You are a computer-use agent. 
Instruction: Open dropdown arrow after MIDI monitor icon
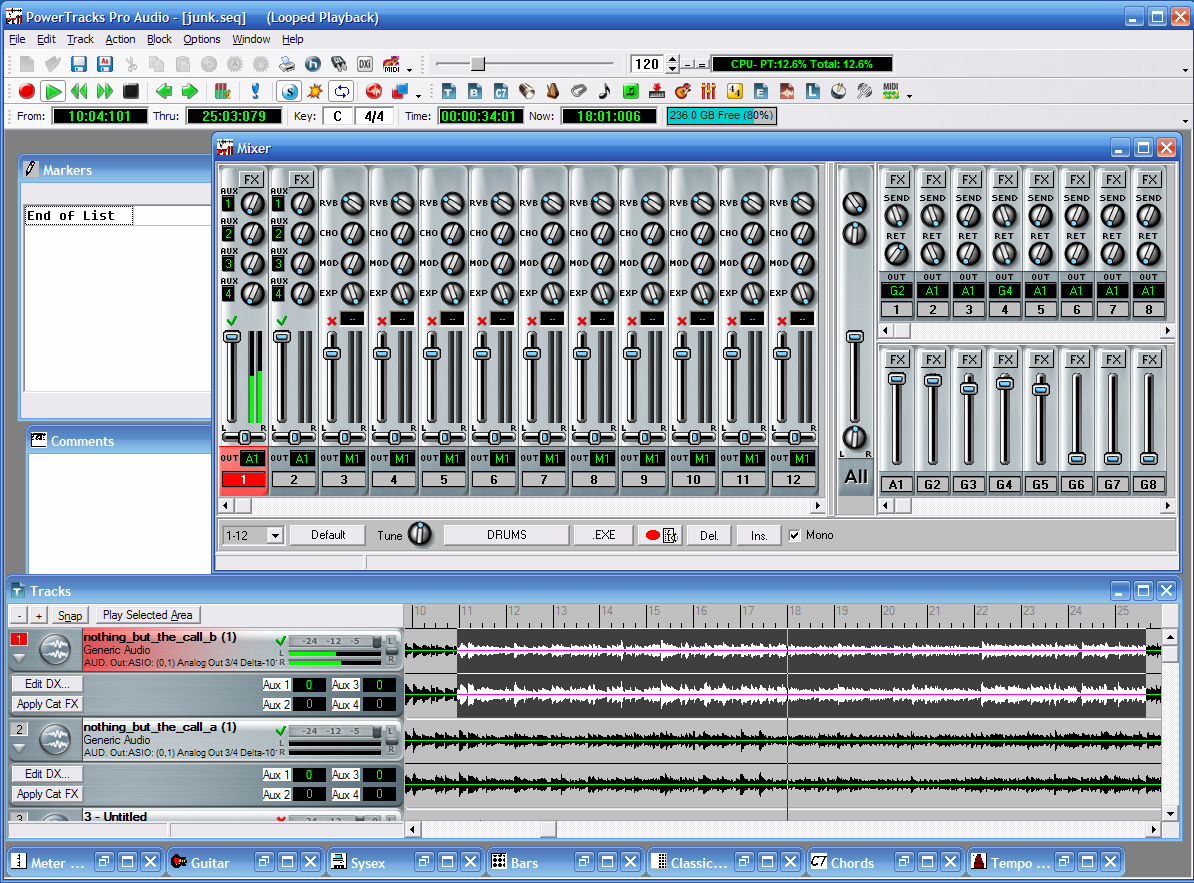[909, 96]
